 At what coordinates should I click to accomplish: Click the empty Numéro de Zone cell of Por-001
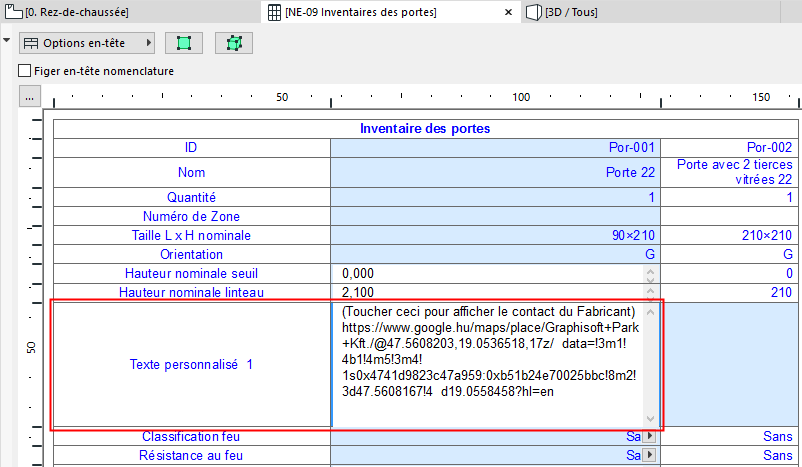tap(496, 216)
